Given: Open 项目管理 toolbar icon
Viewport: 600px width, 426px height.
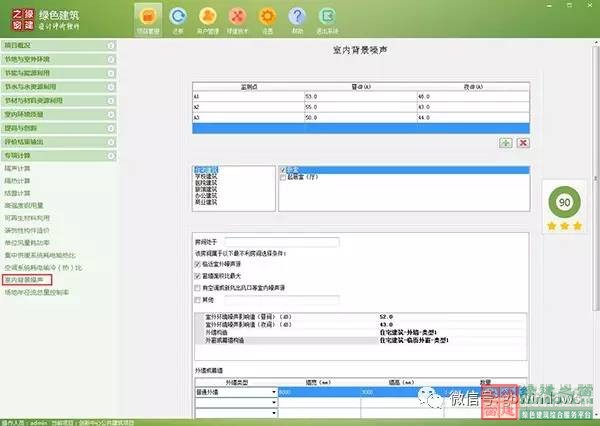Looking at the screenshot, I should click(x=149, y=19).
